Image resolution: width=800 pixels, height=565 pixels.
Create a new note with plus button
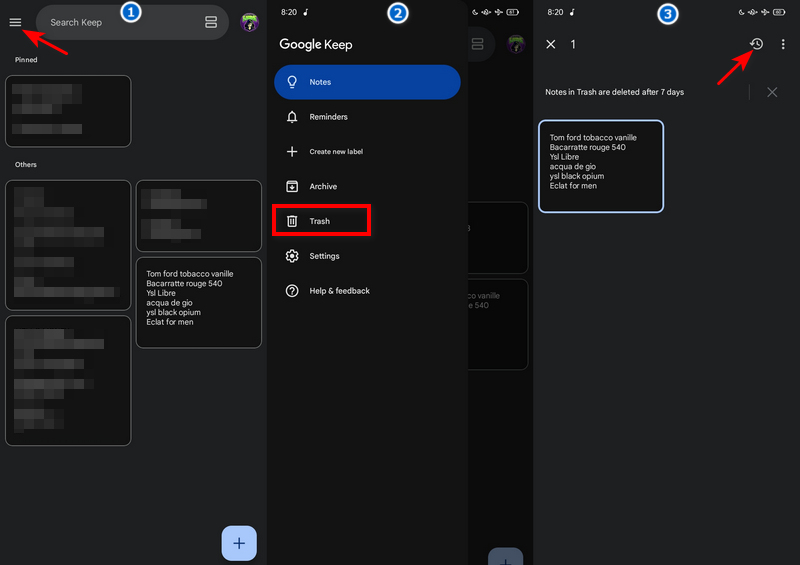(239, 543)
